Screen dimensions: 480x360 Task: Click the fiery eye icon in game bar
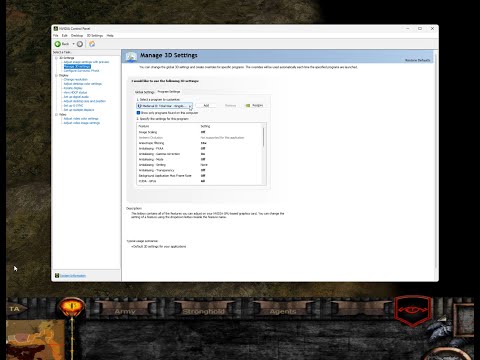tap(72, 307)
